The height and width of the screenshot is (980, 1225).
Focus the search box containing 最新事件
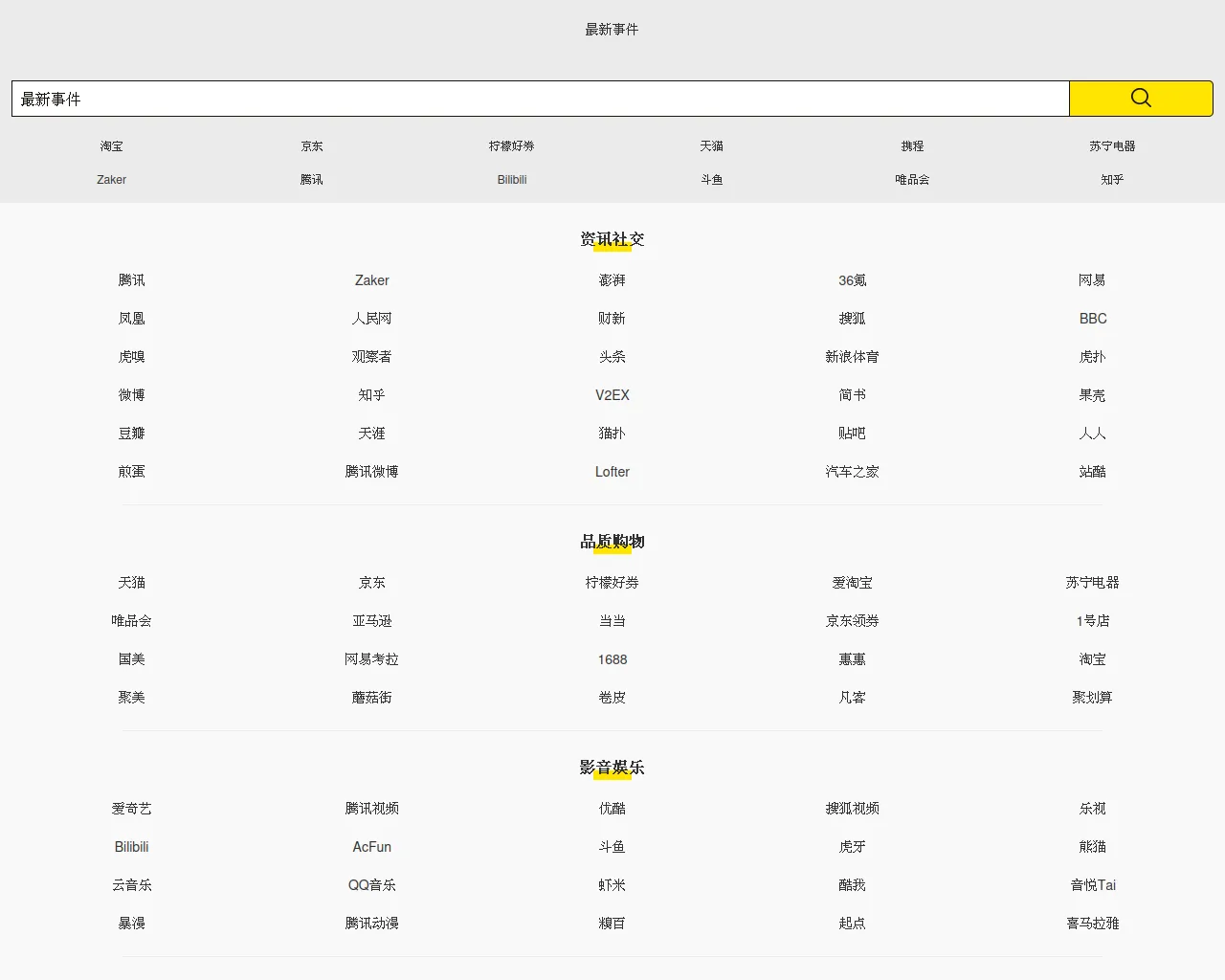click(541, 99)
